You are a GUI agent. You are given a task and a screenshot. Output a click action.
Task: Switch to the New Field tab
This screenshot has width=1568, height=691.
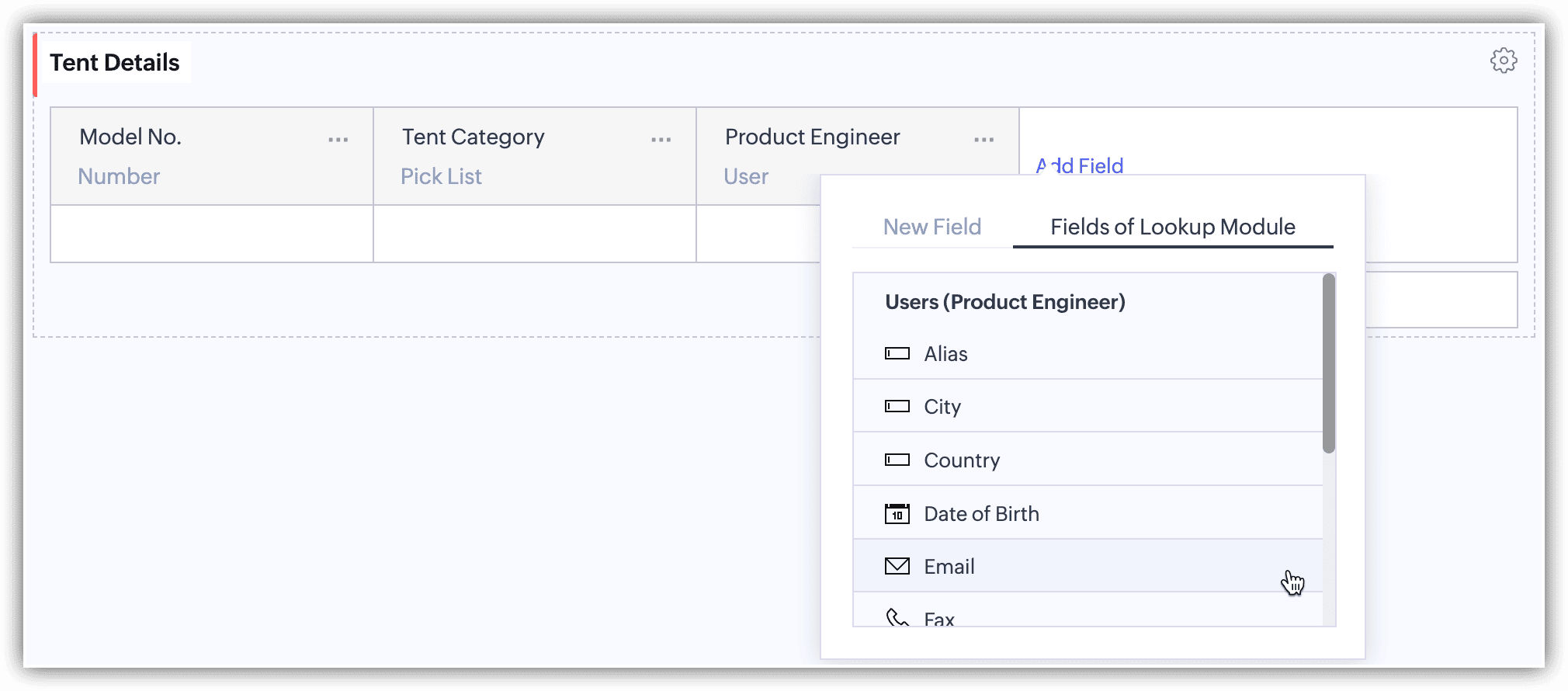coord(931,227)
